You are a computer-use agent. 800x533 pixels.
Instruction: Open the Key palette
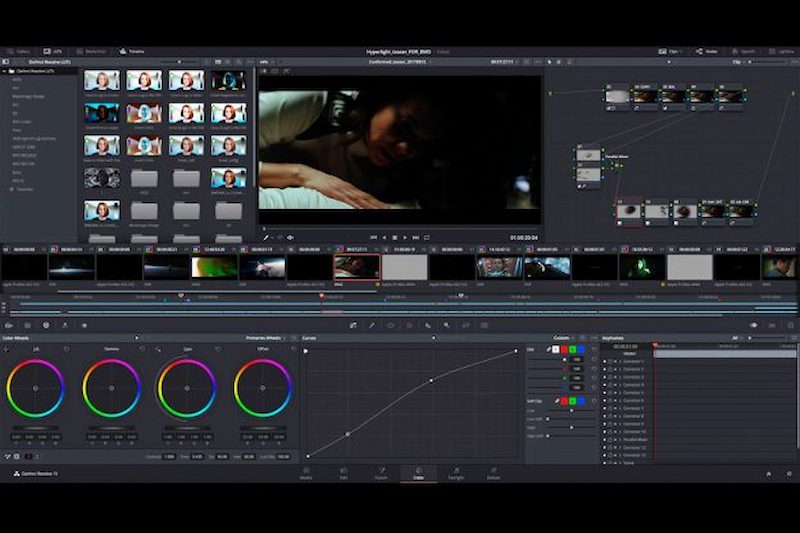(x=446, y=325)
